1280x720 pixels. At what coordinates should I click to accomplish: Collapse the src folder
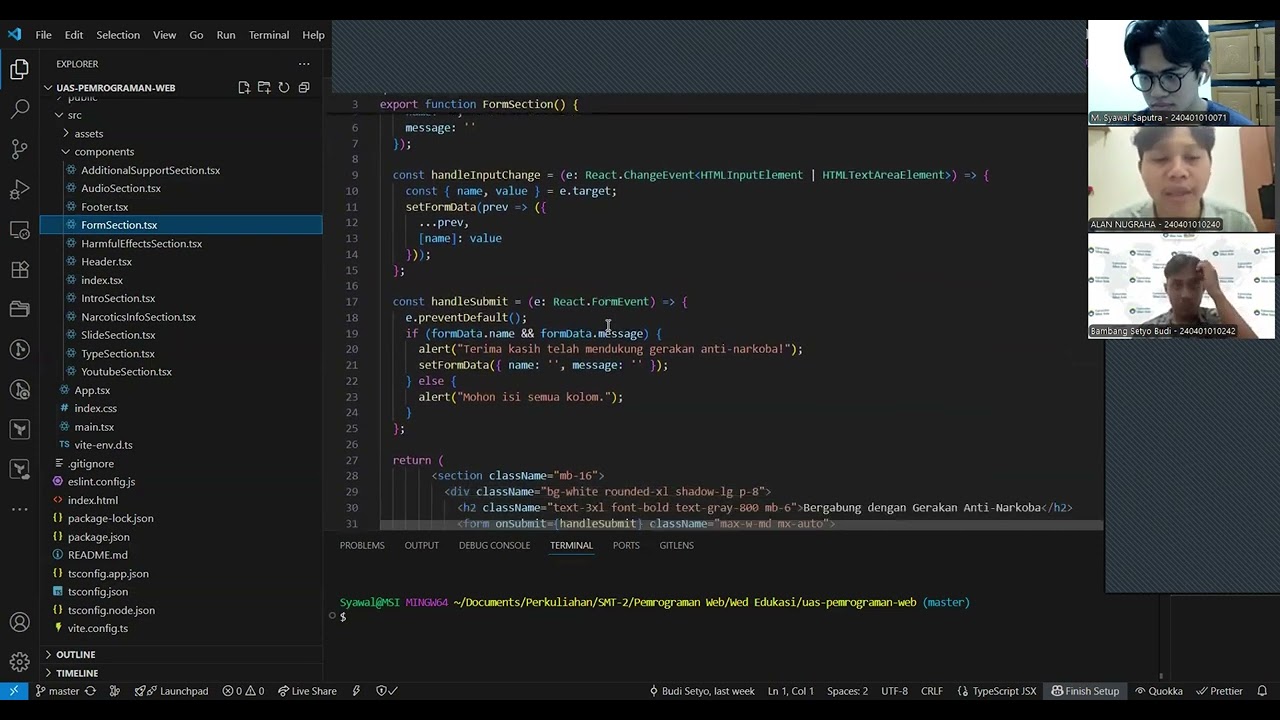[x=74, y=115]
